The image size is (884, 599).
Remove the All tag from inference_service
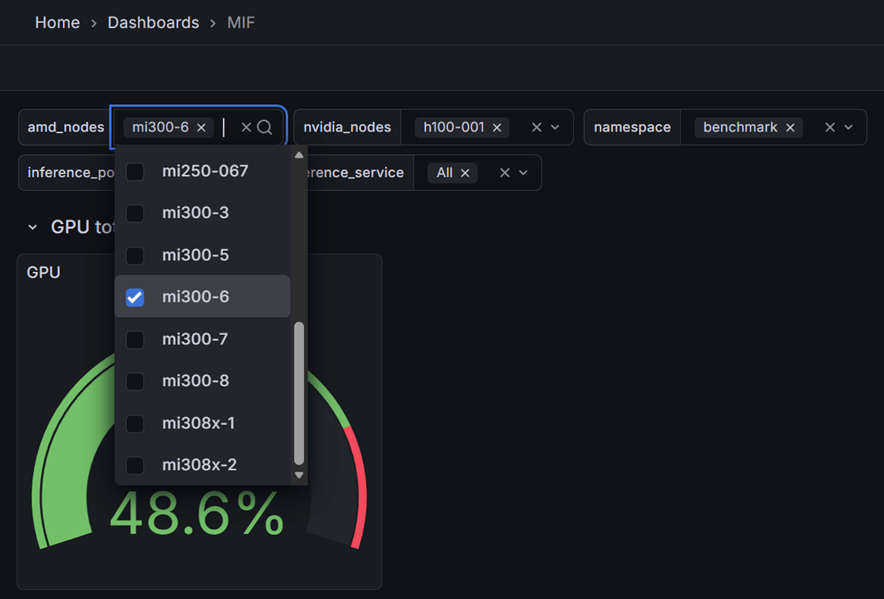coord(465,172)
